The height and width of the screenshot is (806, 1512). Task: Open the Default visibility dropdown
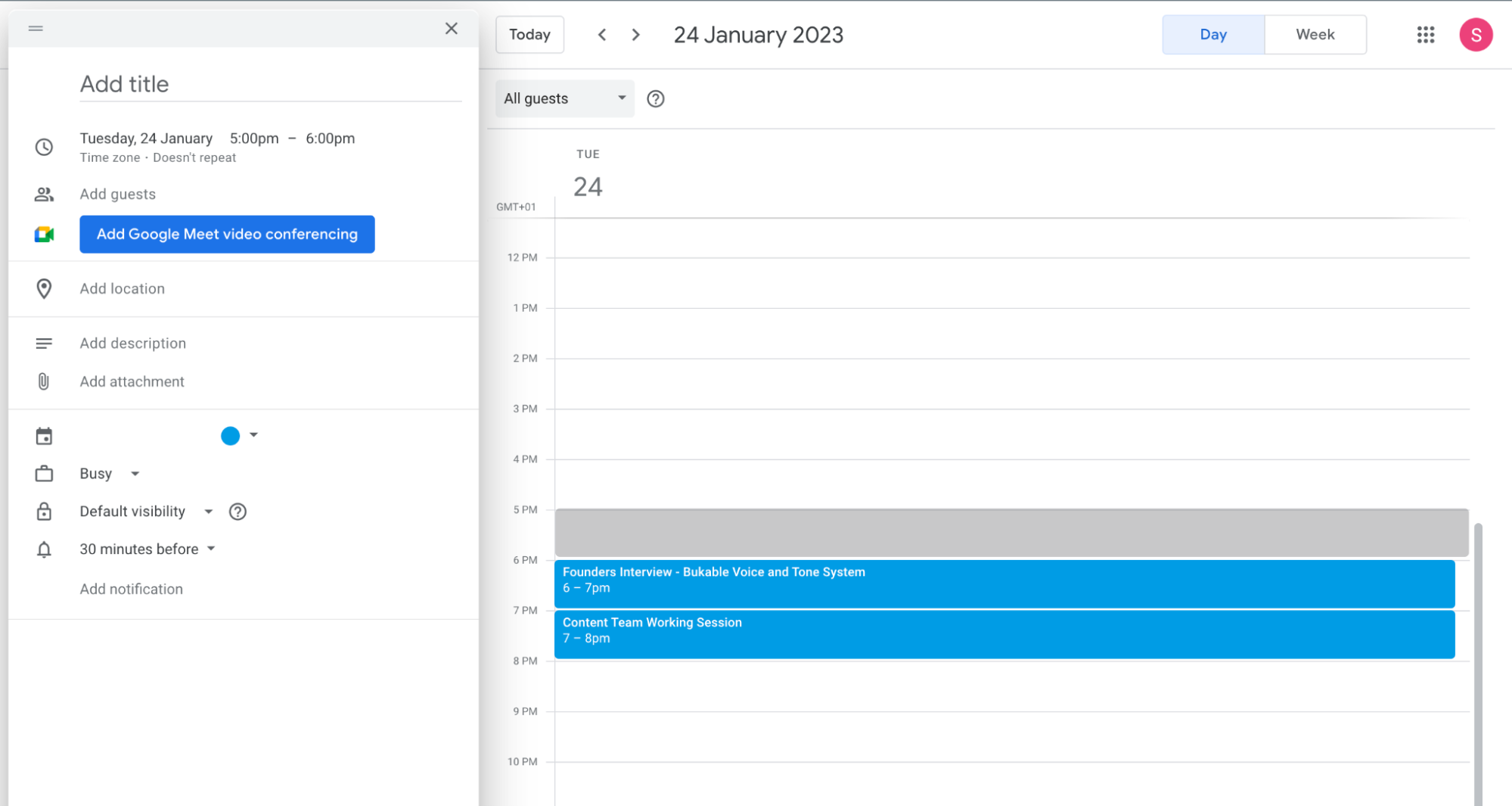(x=146, y=512)
